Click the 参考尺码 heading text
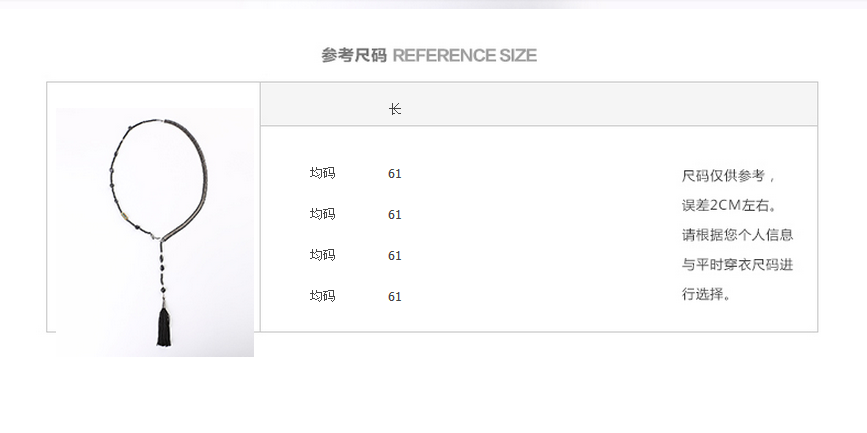The width and height of the screenshot is (867, 433). [x=354, y=55]
